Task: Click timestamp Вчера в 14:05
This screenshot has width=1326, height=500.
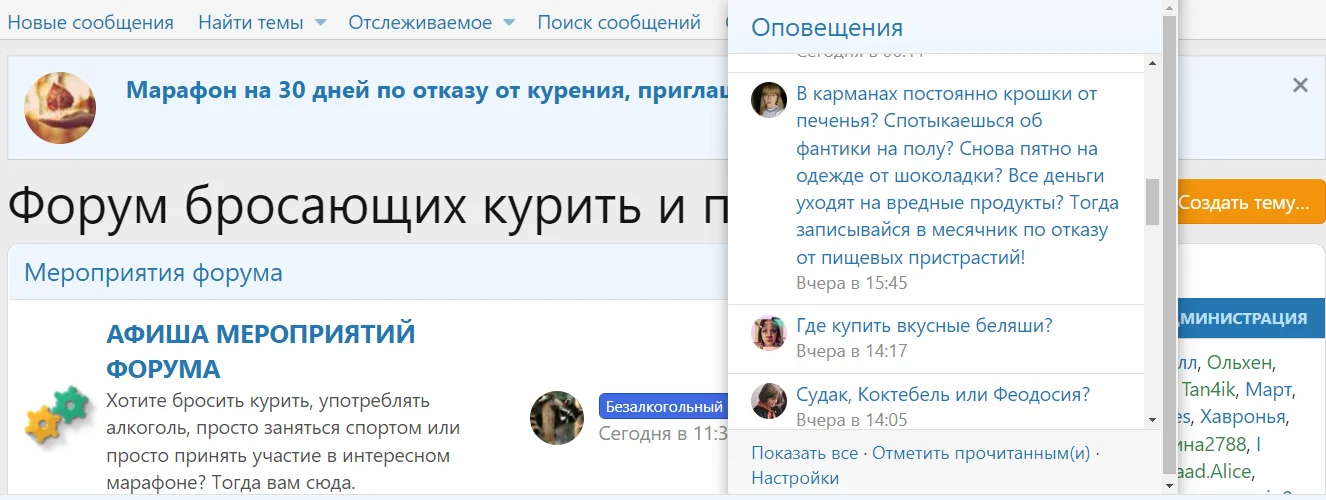Action: [852, 419]
